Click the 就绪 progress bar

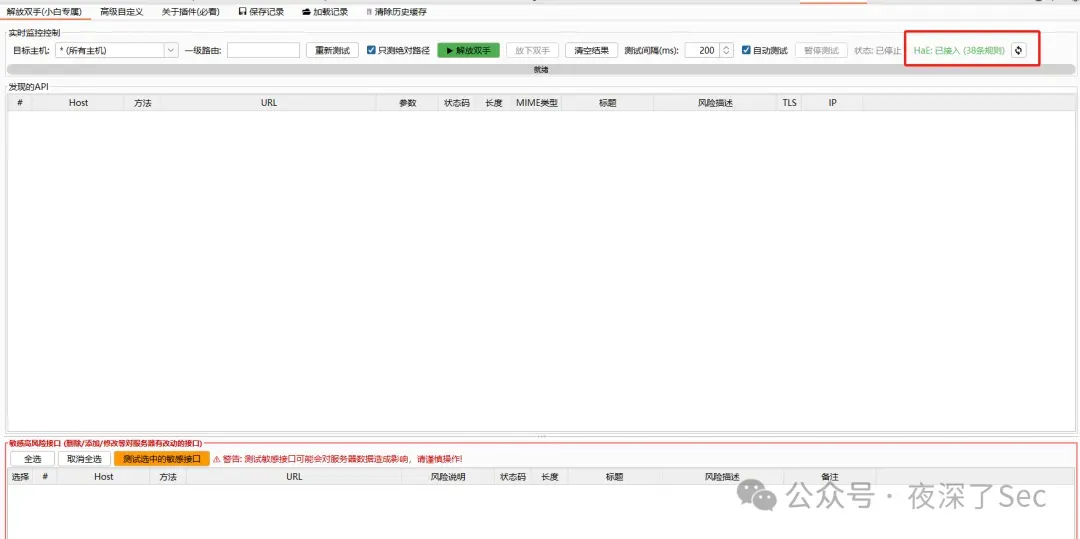(x=541, y=70)
